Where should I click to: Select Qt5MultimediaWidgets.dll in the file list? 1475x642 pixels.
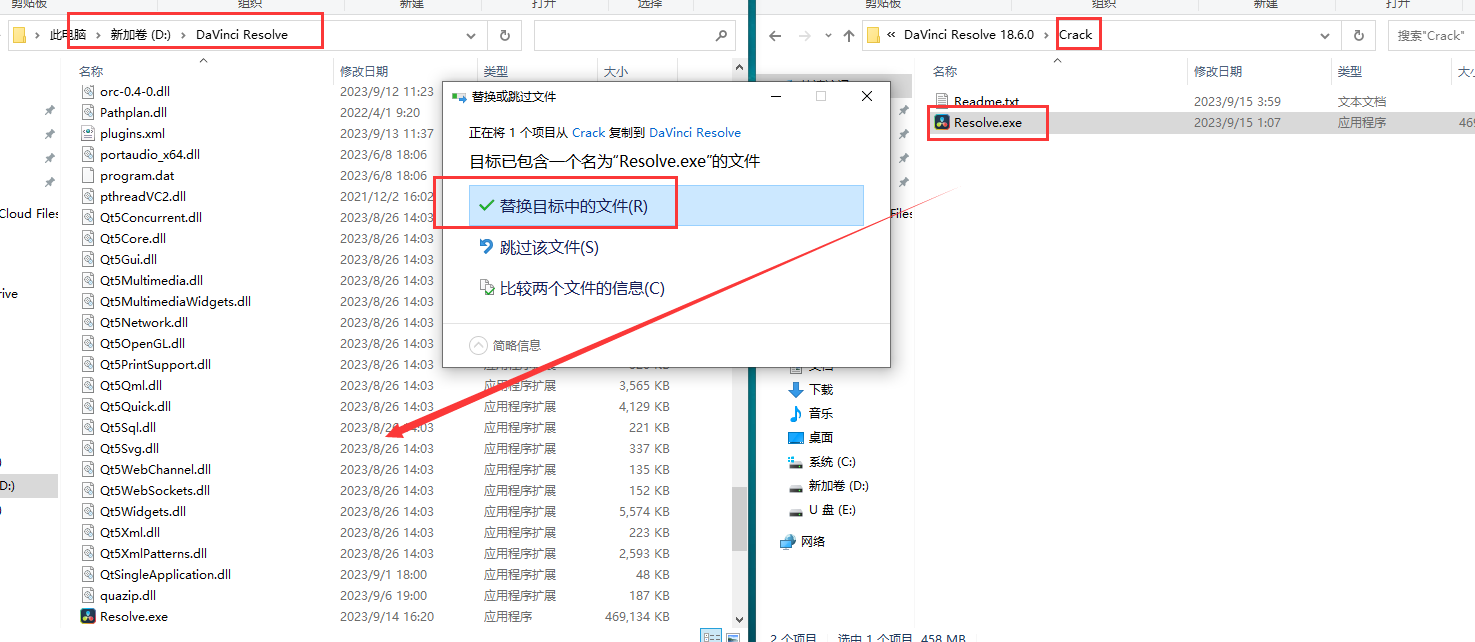click(x=175, y=301)
